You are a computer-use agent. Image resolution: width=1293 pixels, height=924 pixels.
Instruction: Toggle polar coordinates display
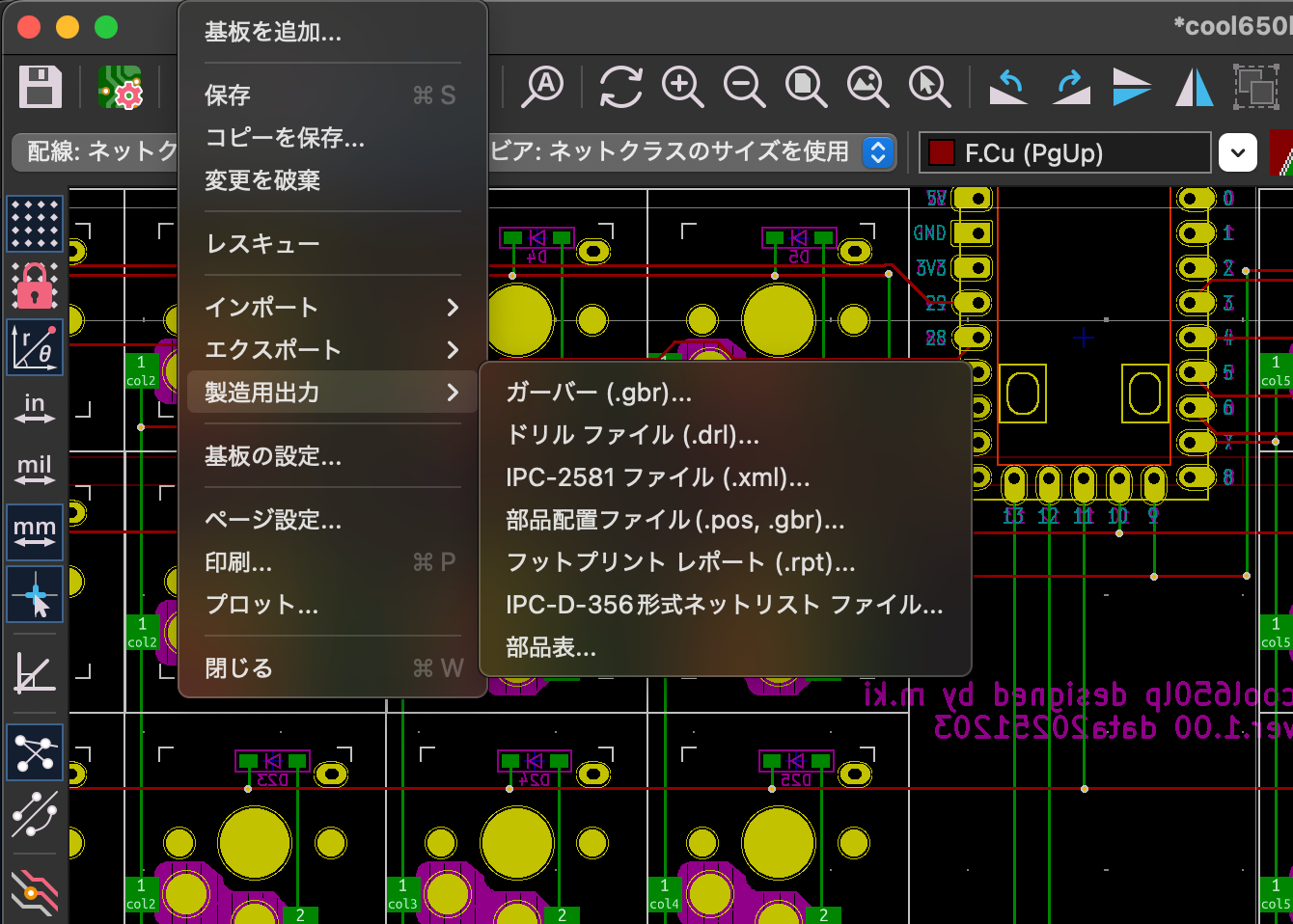tap(35, 347)
